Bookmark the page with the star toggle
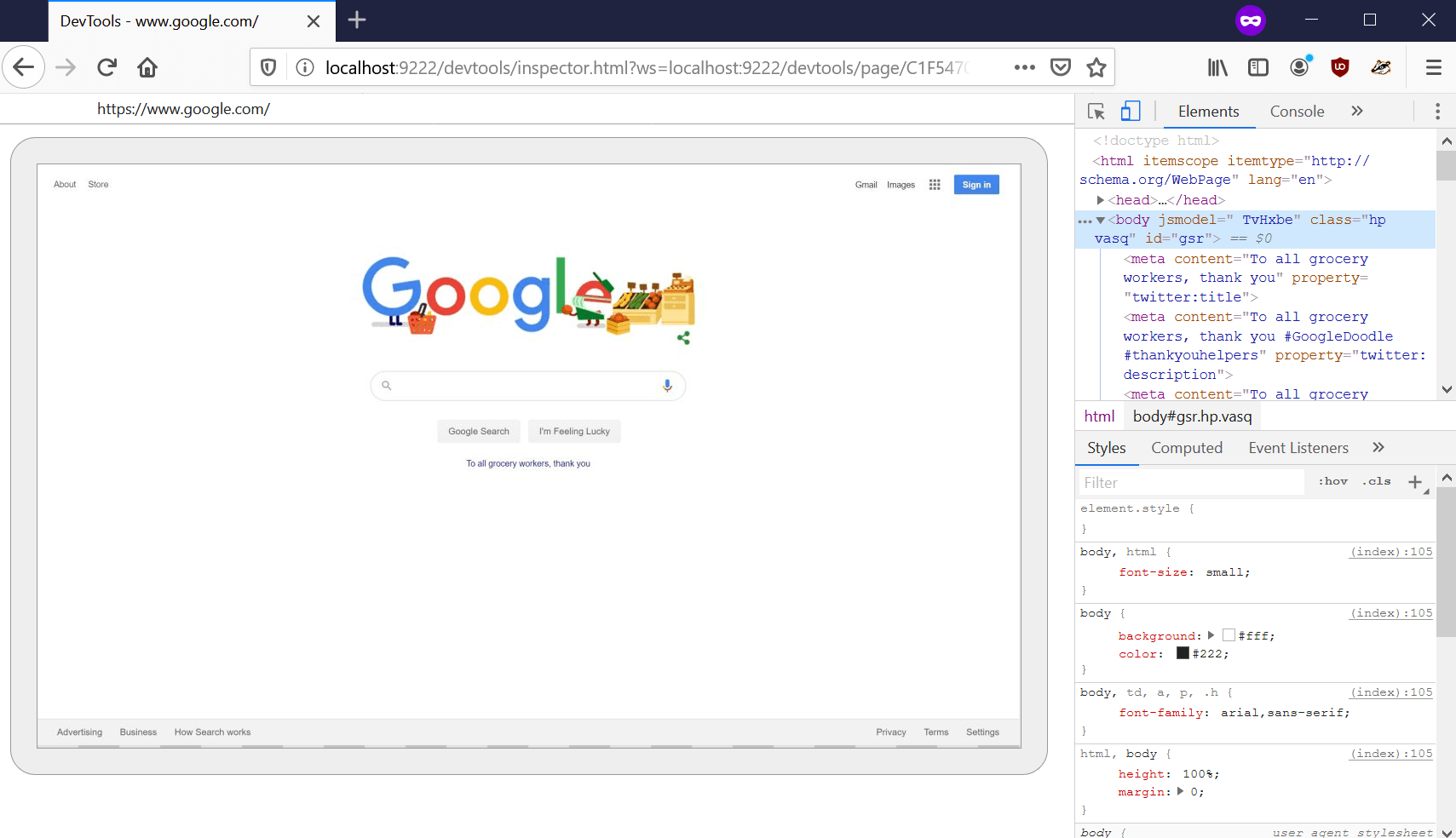The height and width of the screenshot is (838, 1456). coord(1096,66)
